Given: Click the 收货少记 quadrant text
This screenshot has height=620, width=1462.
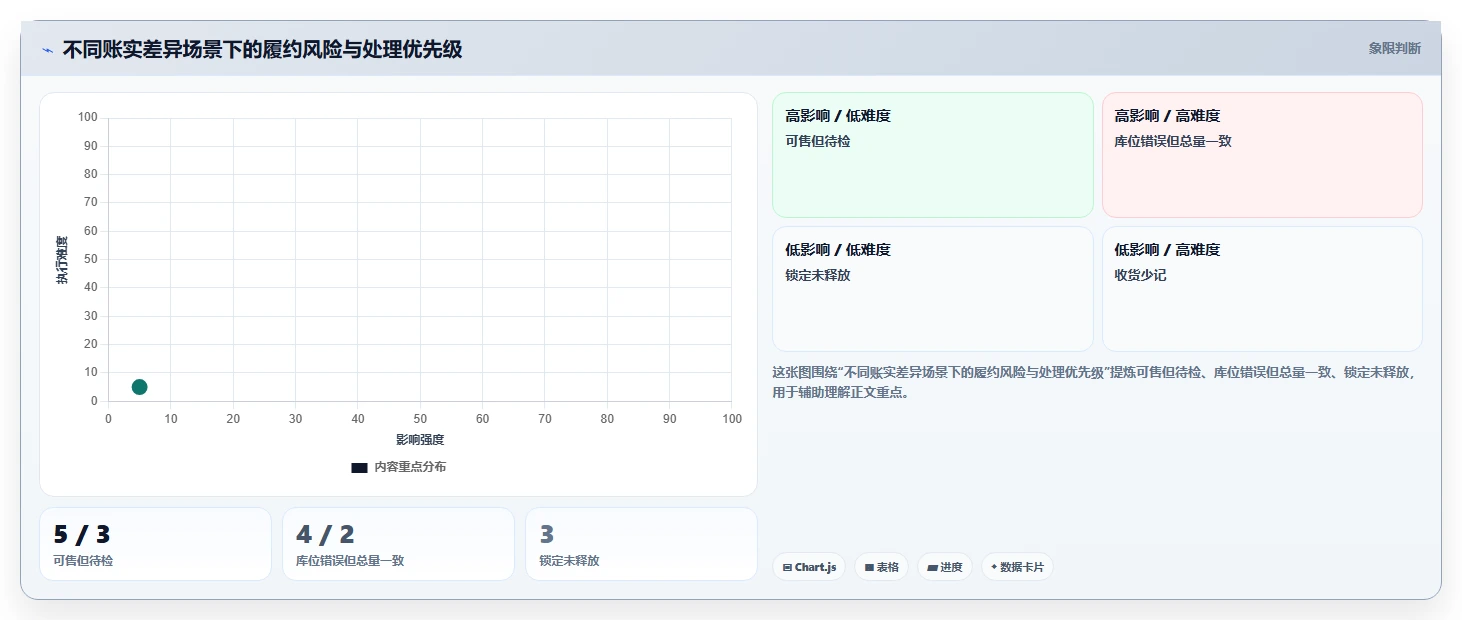Looking at the screenshot, I should point(1141,275).
